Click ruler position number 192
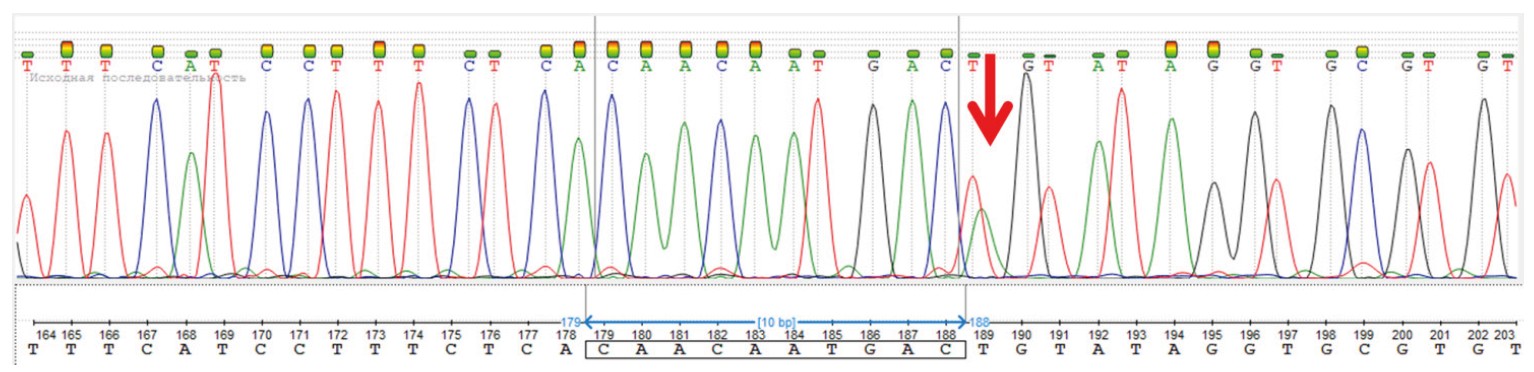Viewport: 1534px width, 372px height. click(1098, 335)
